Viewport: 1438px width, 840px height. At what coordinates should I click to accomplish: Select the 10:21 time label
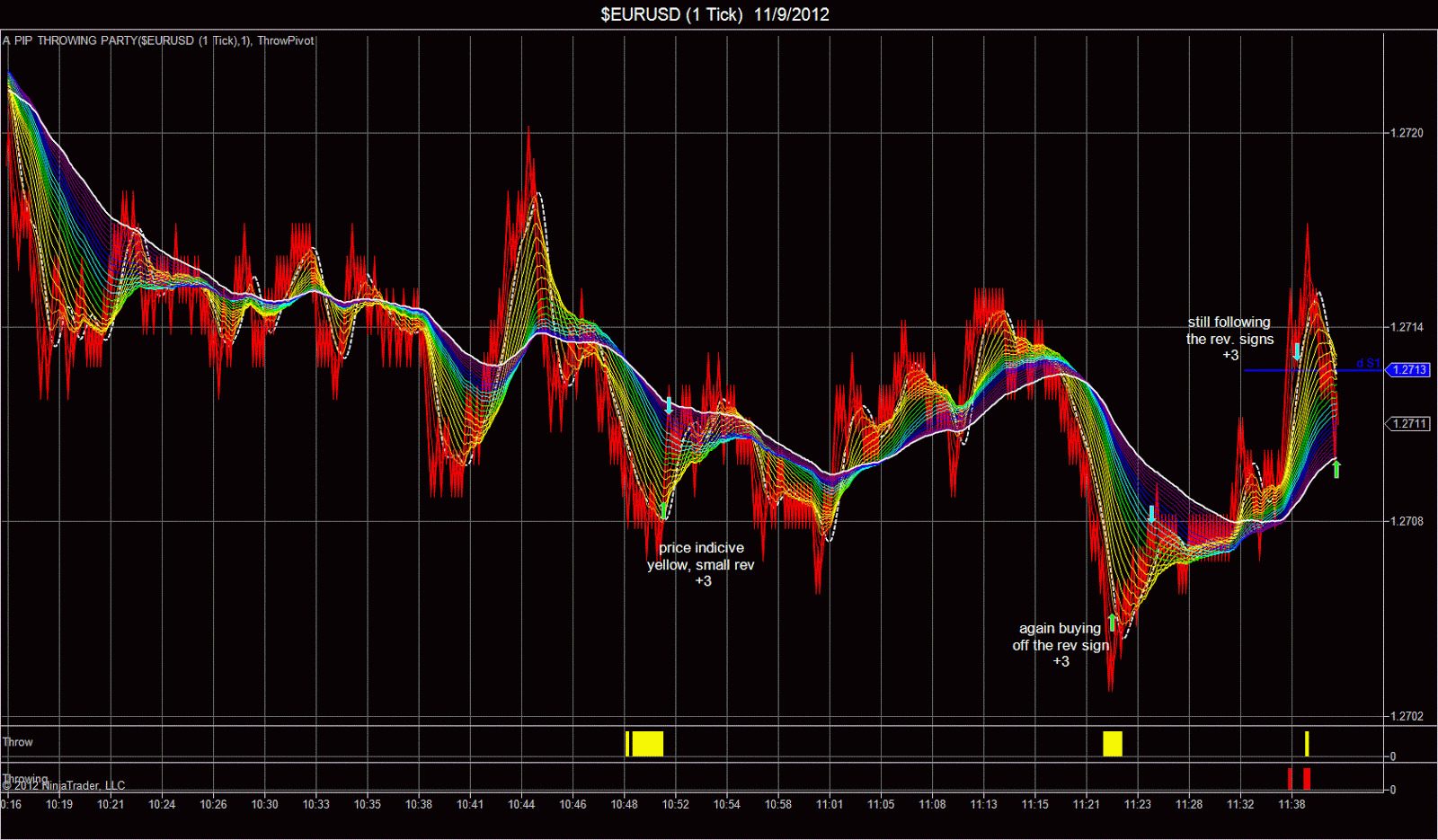click(111, 804)
